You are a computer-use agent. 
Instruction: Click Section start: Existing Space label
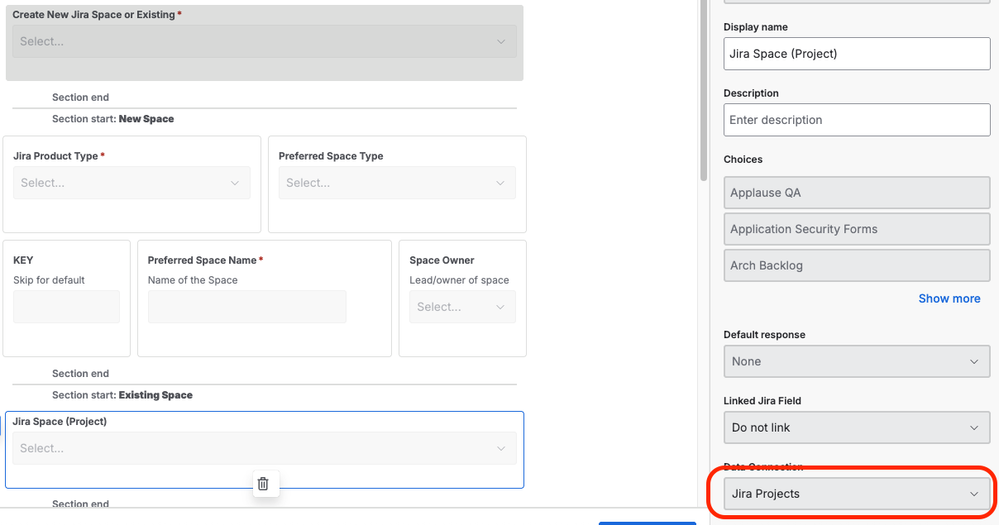pyautogui.click(x=122, y=395)
